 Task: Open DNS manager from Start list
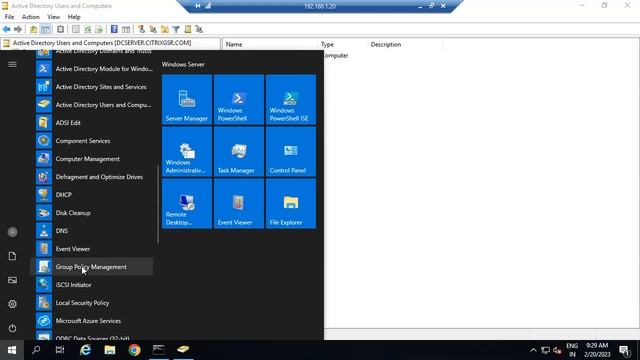coord(92,230)
